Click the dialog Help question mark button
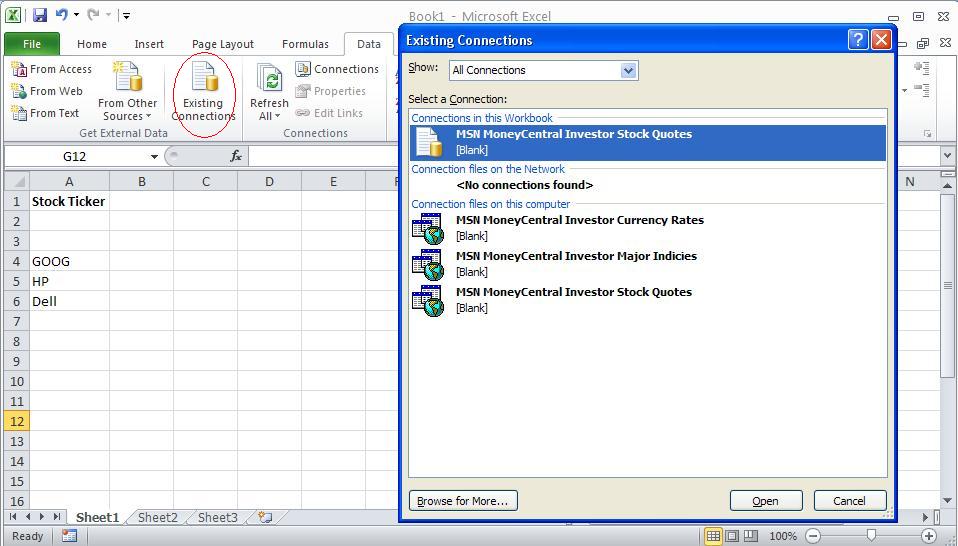 click(x=858, y=40)
